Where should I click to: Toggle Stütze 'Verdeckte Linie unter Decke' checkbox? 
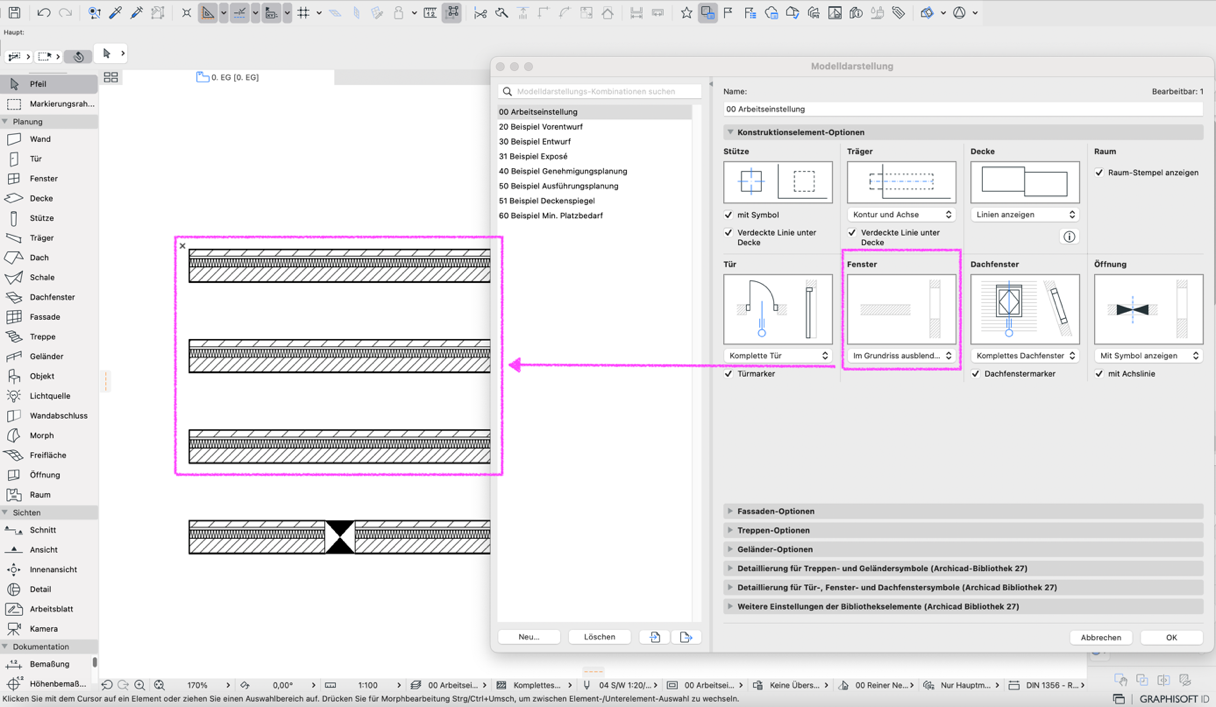click(728, 233)
